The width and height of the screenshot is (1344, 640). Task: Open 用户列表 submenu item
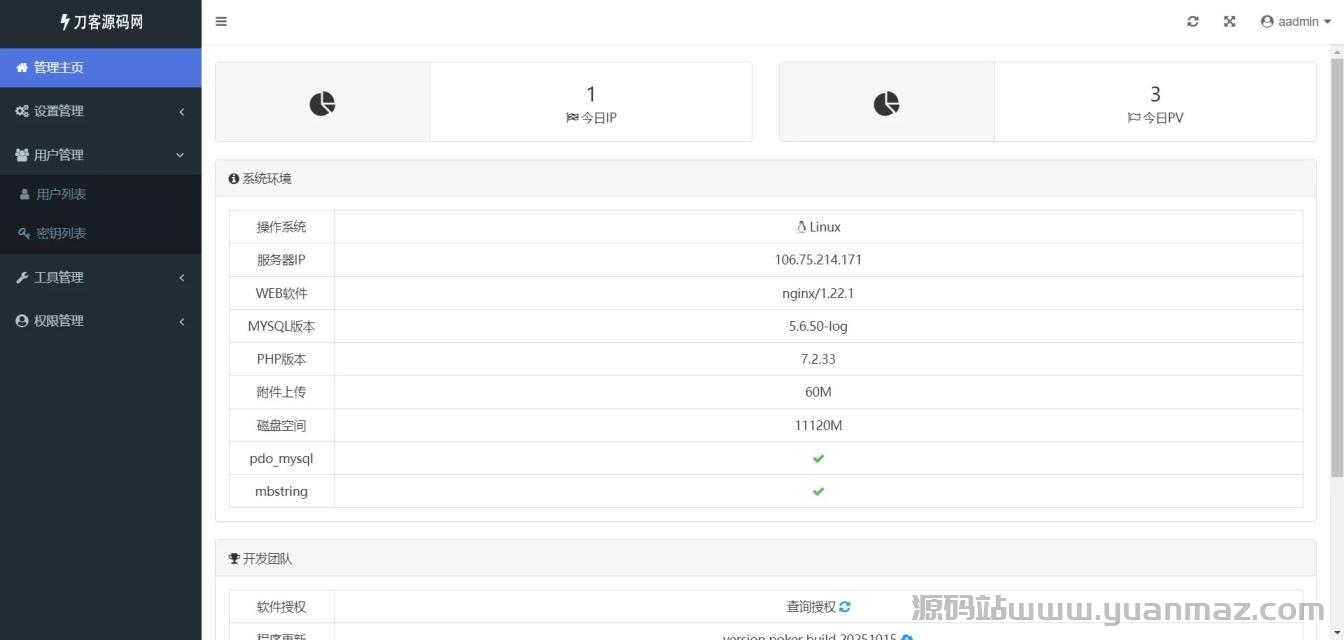61,194
